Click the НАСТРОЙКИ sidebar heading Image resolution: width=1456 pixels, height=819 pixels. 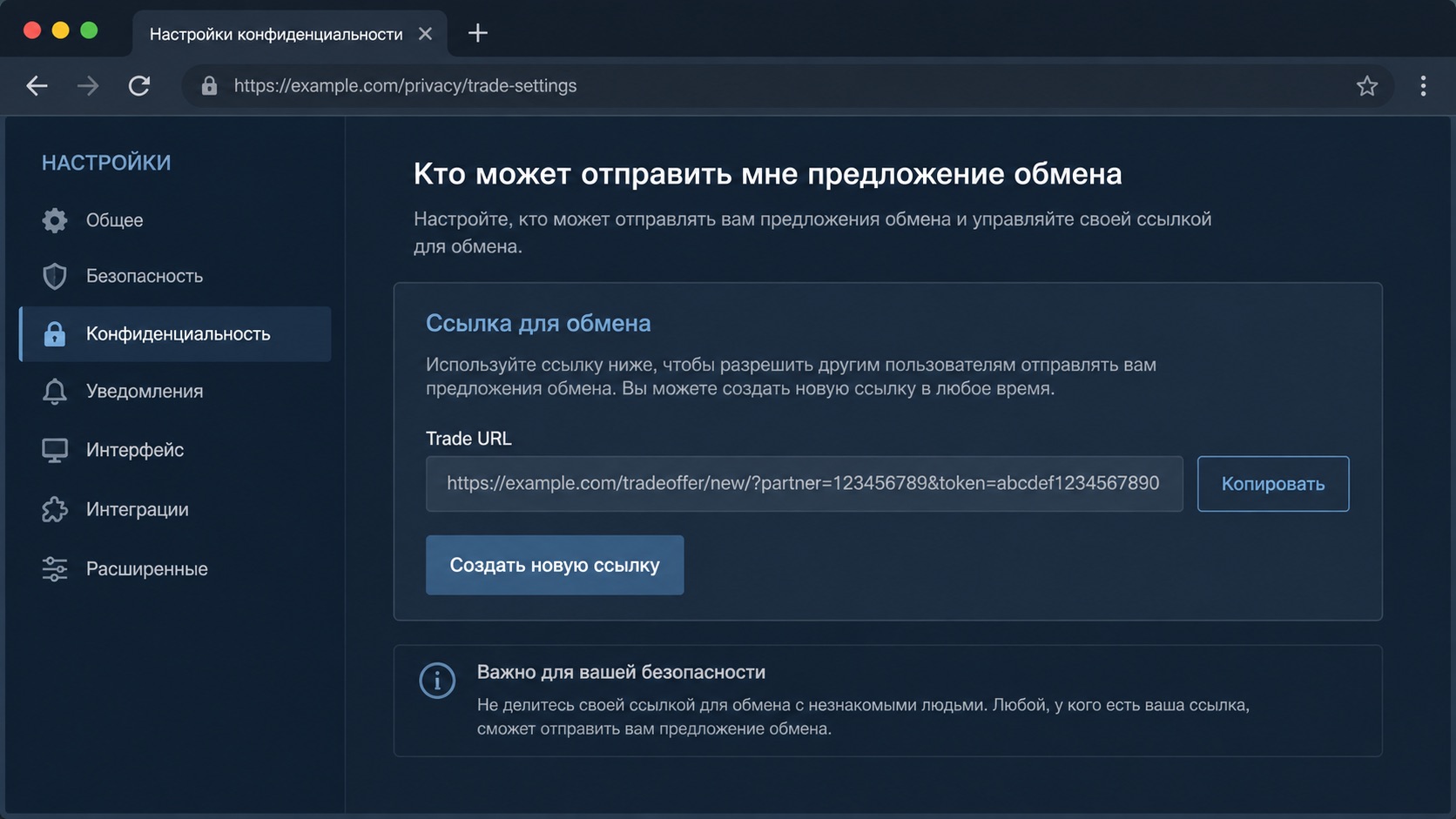pos(106,163)
